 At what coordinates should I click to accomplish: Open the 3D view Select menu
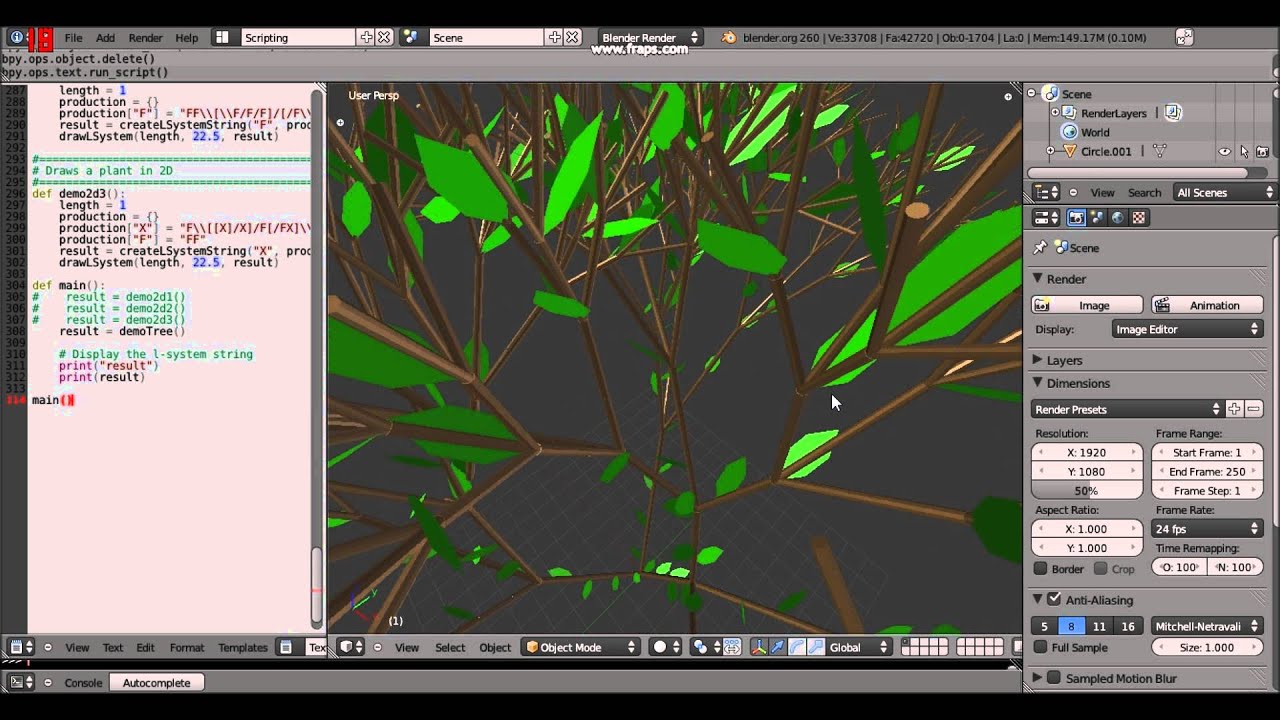click(450, 647)
